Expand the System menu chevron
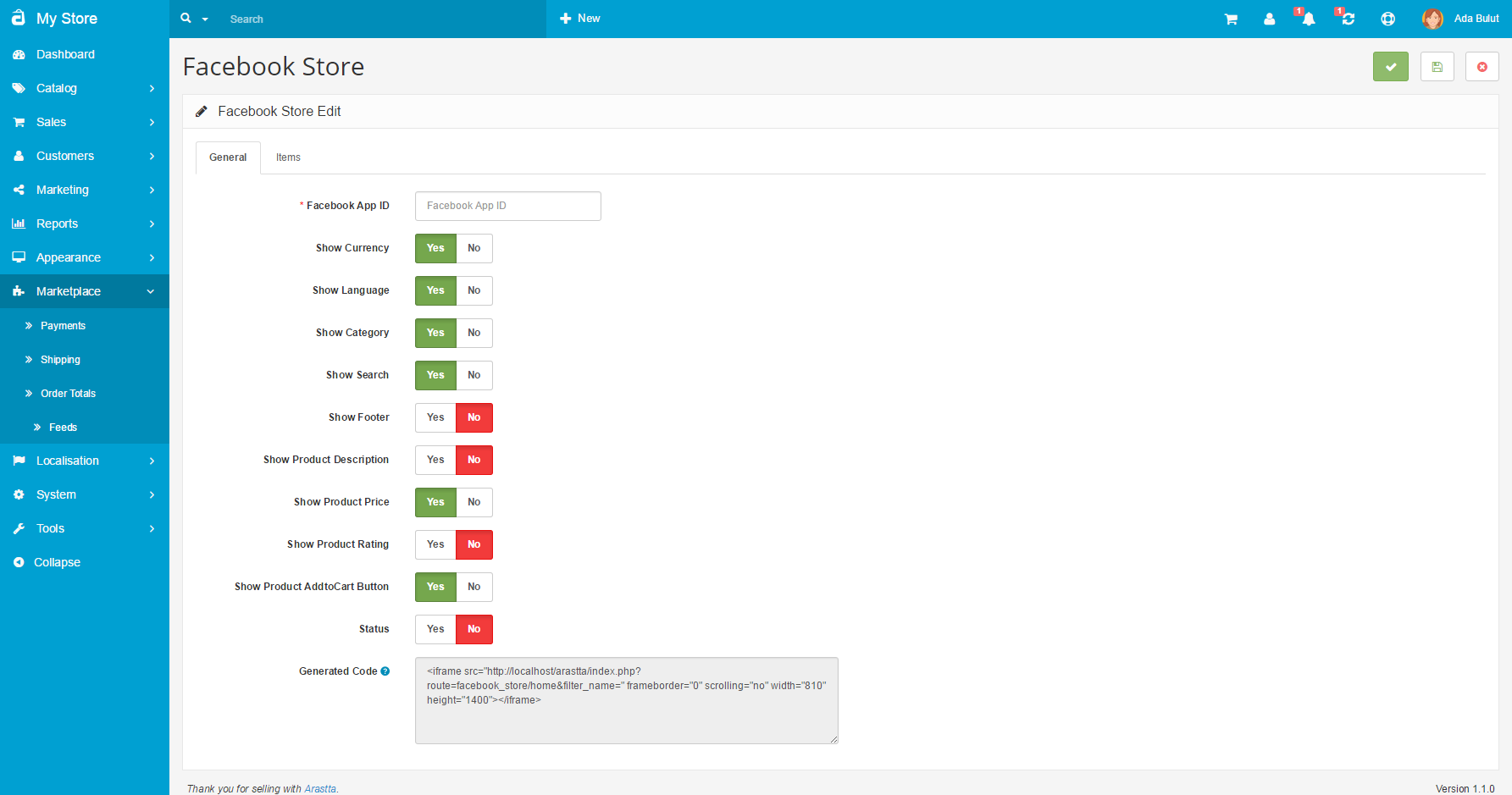The height and width of the screenshot is (795, 1512). point(152,494)
